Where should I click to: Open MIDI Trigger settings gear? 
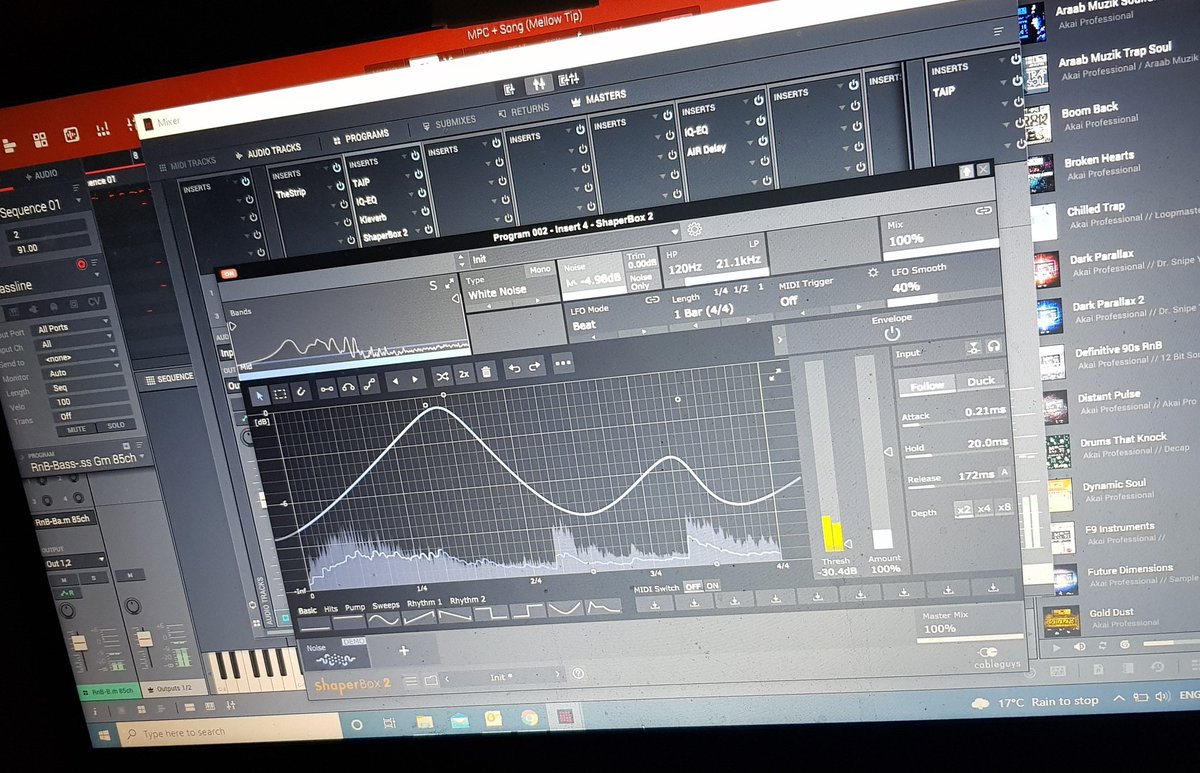[x=871, y=272]
